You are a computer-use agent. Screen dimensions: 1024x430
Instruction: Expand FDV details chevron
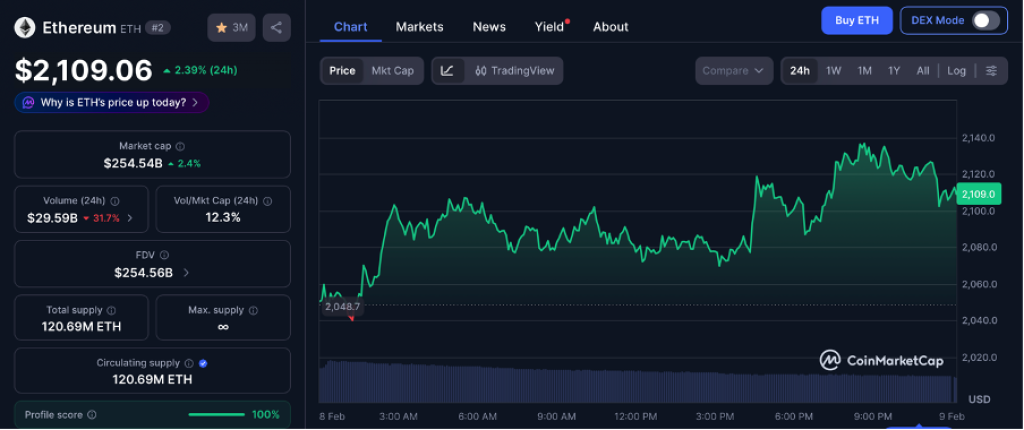point(186,272)
